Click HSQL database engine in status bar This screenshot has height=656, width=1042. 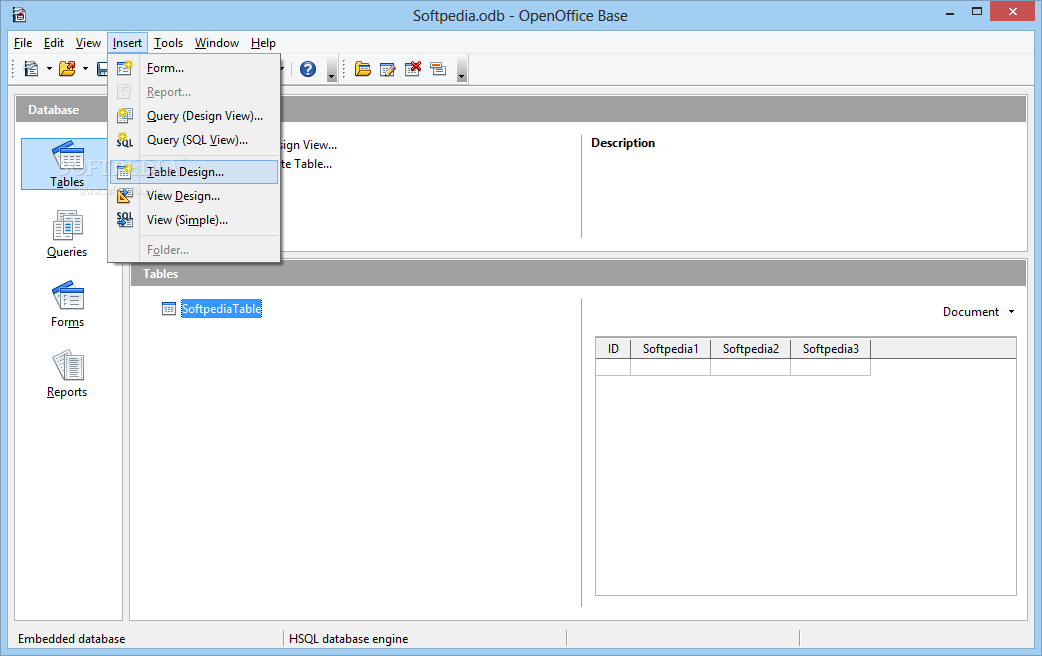(x=348, y=639)
